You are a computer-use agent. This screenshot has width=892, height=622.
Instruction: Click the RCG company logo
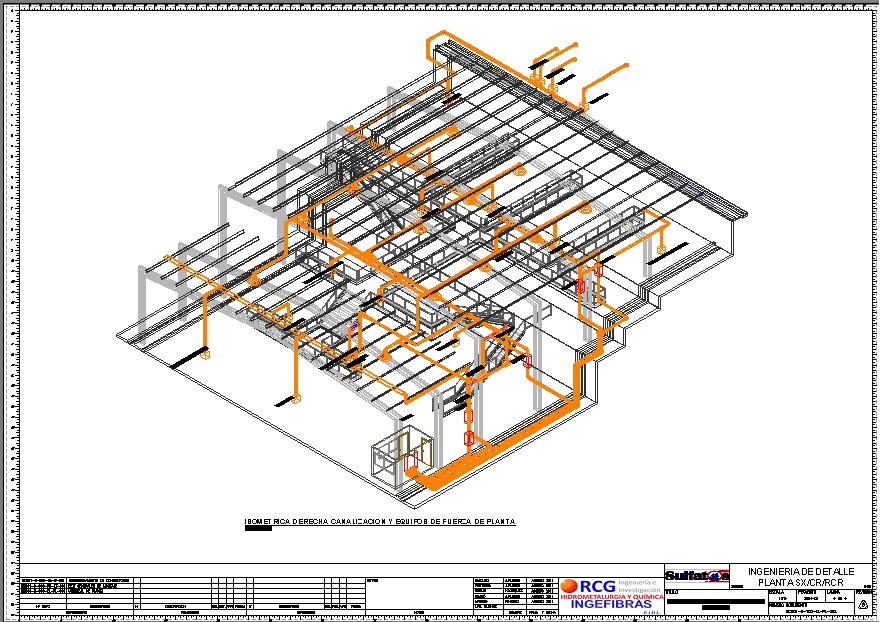(x=590, y=586)
